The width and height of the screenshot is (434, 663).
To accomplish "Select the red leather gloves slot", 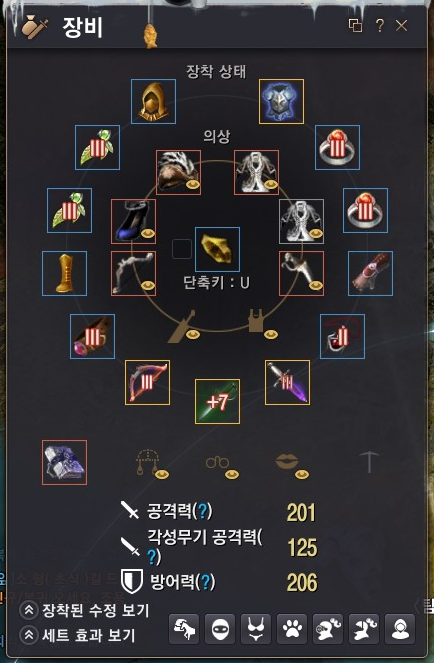I will [x=370, y=273].
